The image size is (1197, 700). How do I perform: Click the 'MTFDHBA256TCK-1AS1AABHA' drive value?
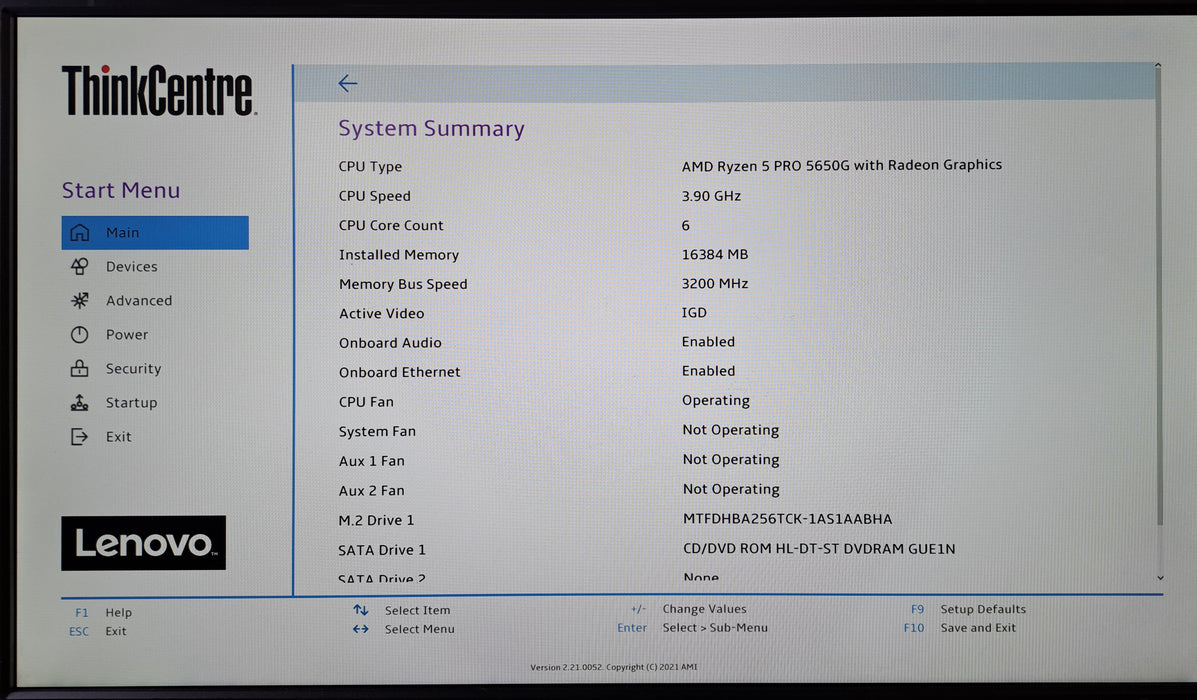787,519
